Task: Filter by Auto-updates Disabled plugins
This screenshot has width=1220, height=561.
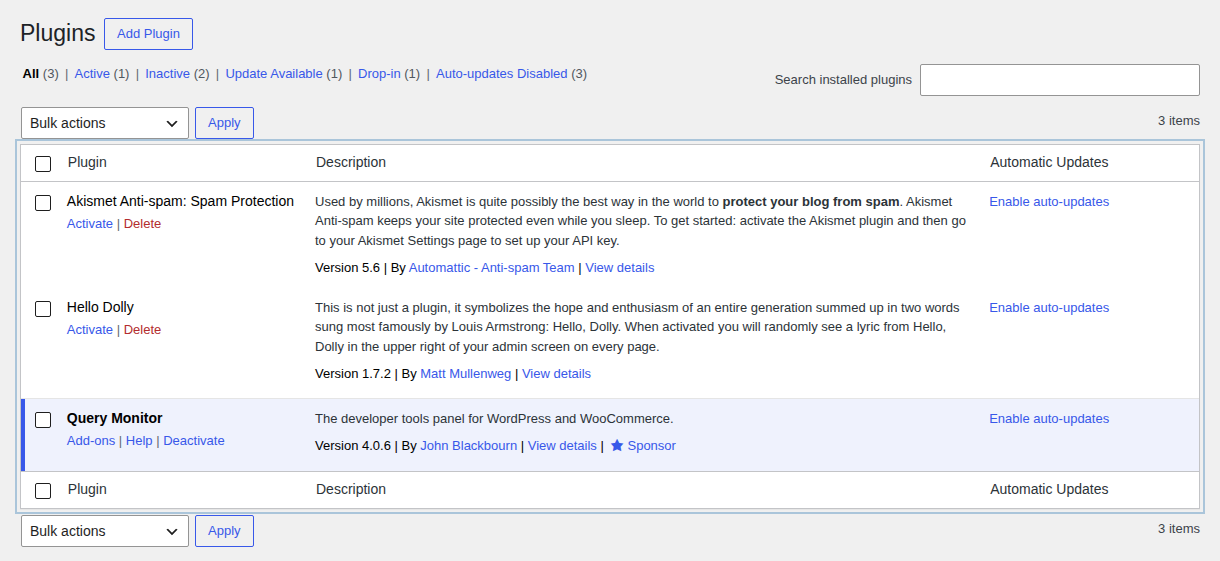Action: click(x=502, y=74)
